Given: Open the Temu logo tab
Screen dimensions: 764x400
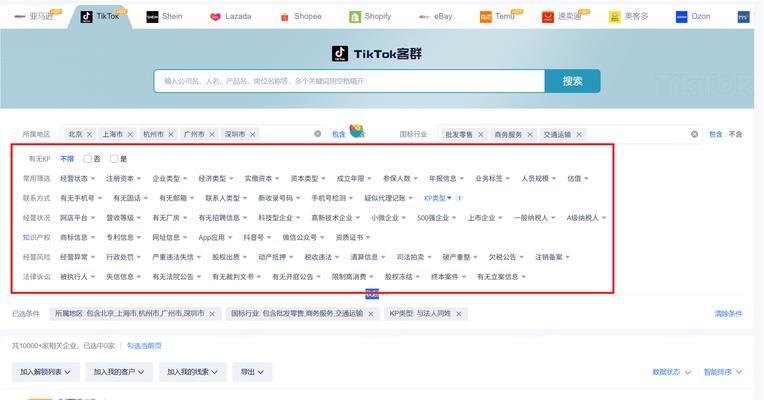Looking at the screenshot, I should [486, 17].
